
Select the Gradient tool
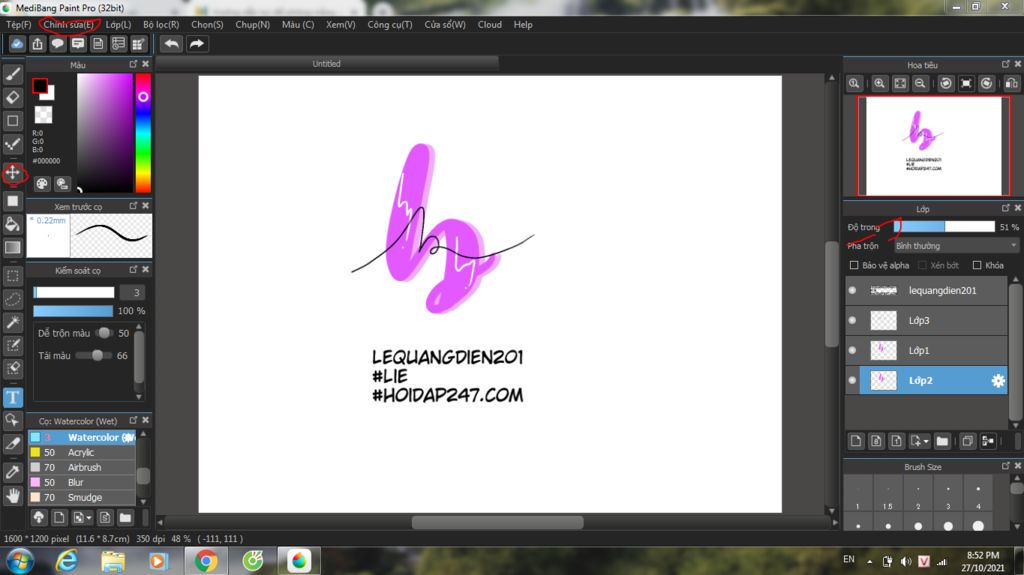point(12,248)
